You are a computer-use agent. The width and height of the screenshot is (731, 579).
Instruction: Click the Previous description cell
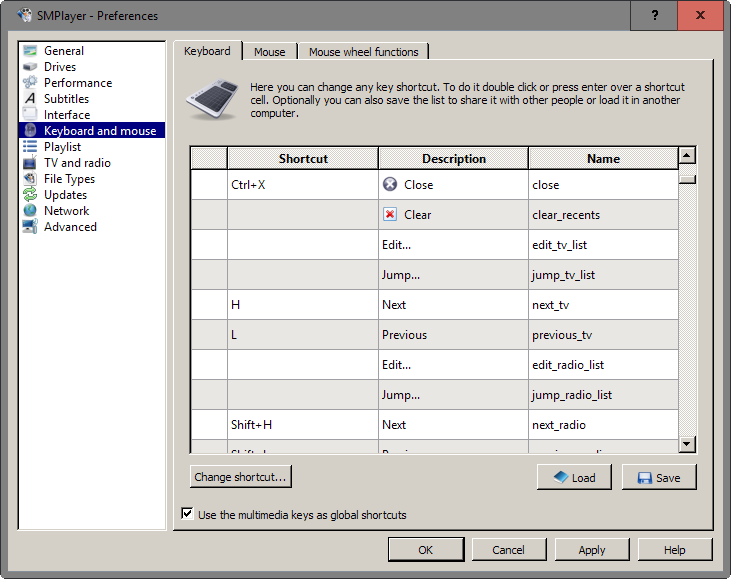pyautogui.click(x=453, y=334)
